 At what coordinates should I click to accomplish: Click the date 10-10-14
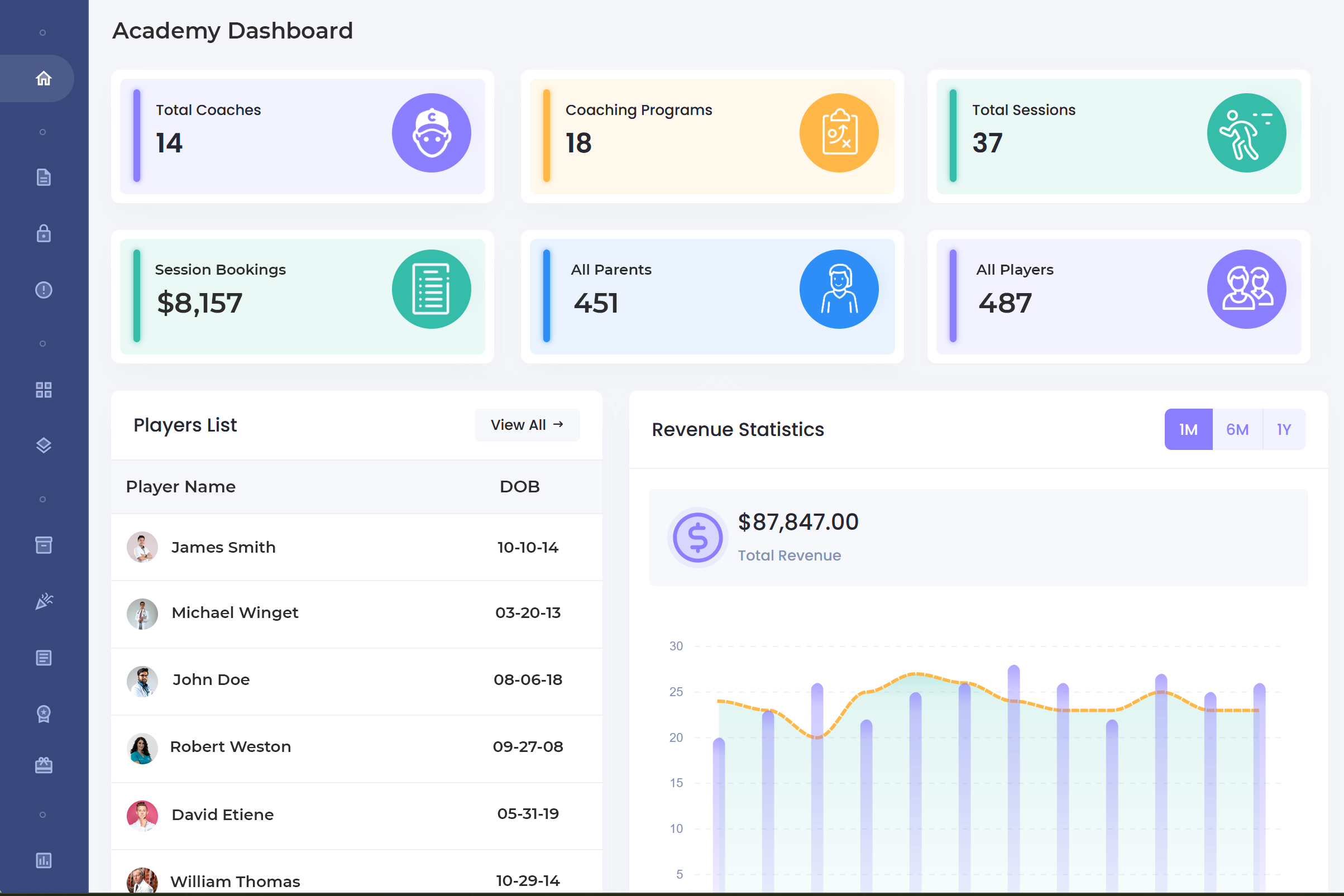click(528, 547)
